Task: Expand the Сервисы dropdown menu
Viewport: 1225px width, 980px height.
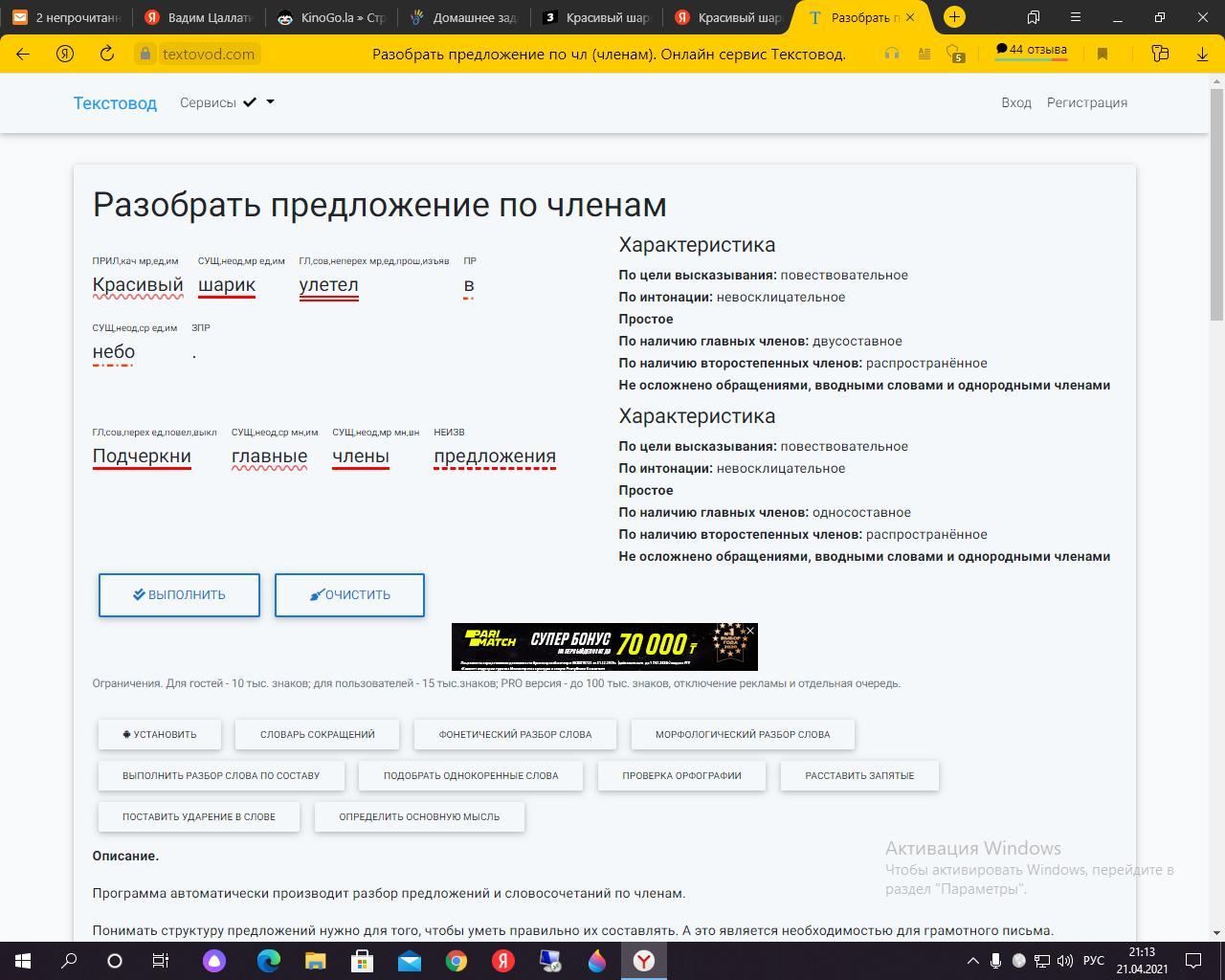Action: [227, 102]
